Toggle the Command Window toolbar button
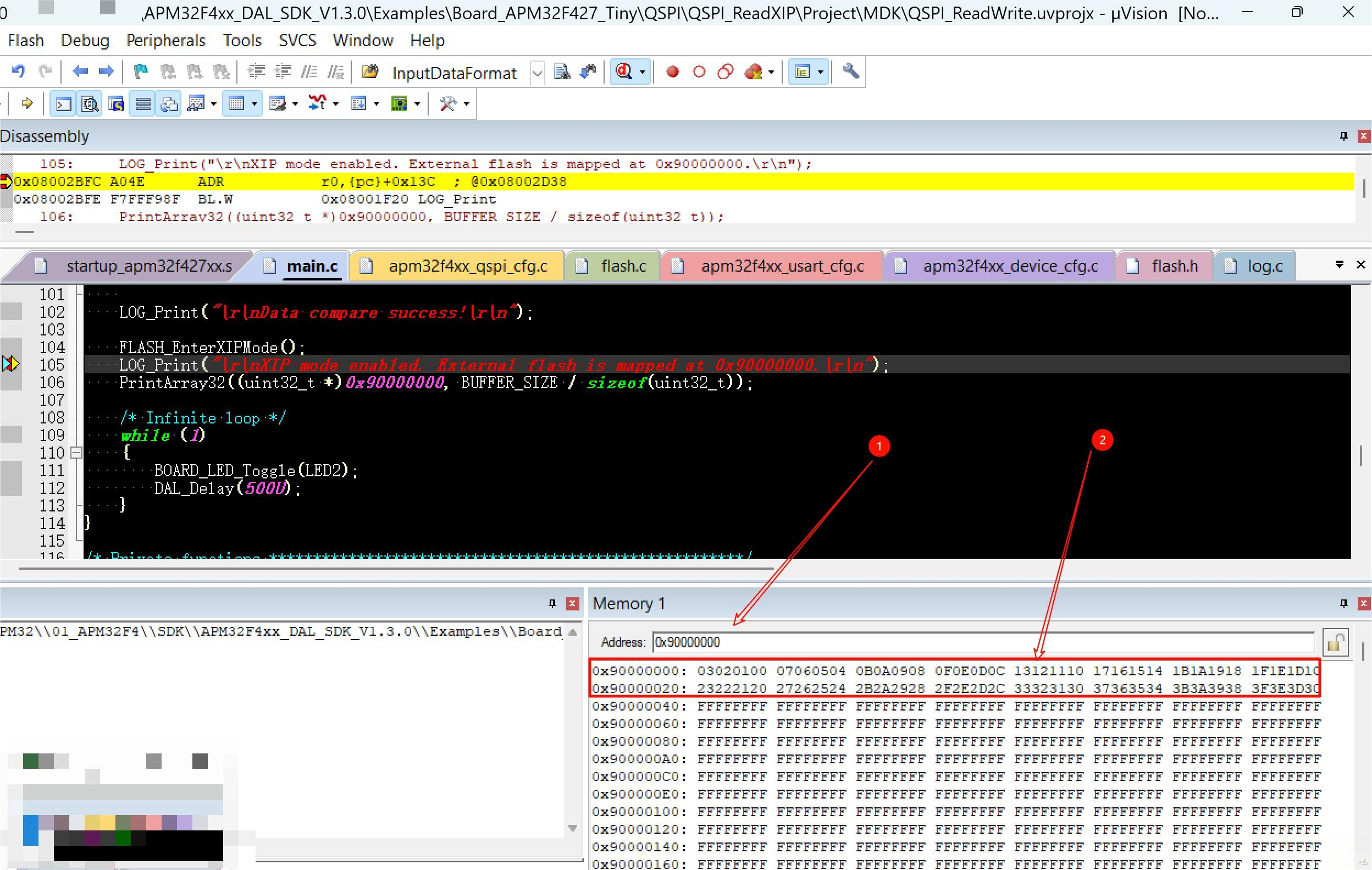Image resolution: width=1372 pixels, height=870 pixels. [63, 104]
